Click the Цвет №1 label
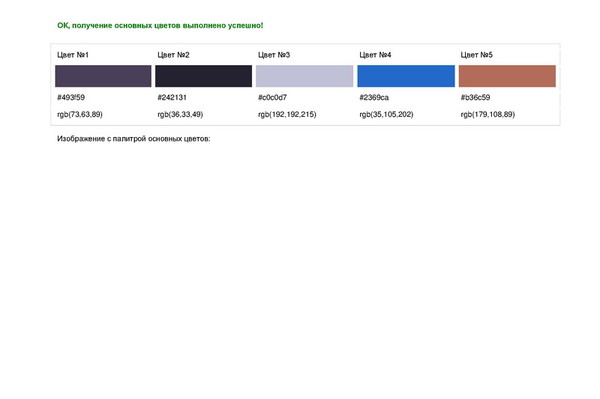The width and height of the screenshot is (600, 399). pyautogui.click(x=73, y=55)
